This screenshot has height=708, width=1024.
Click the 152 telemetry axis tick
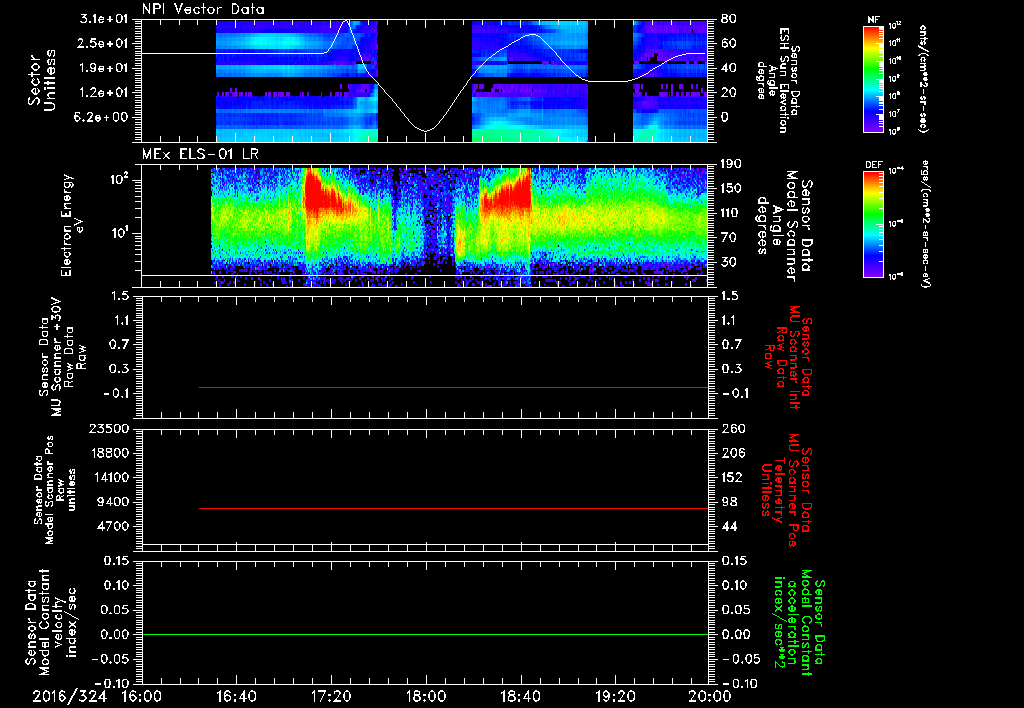(731, 477)
